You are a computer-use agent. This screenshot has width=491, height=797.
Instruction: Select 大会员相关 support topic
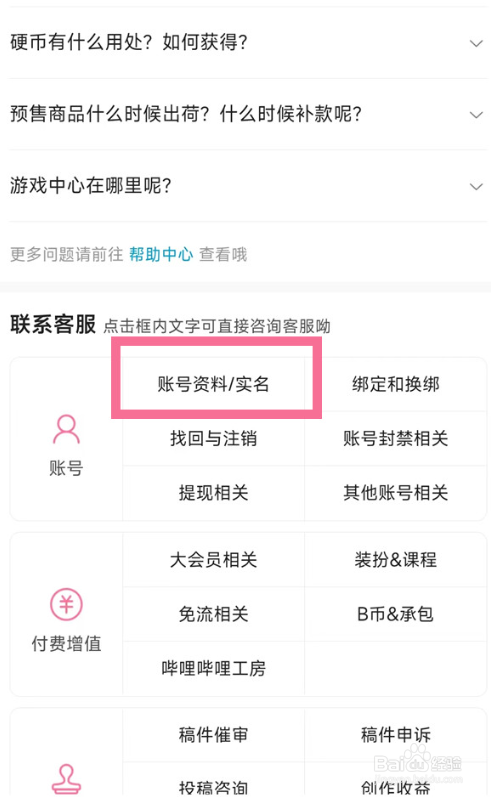213,560
